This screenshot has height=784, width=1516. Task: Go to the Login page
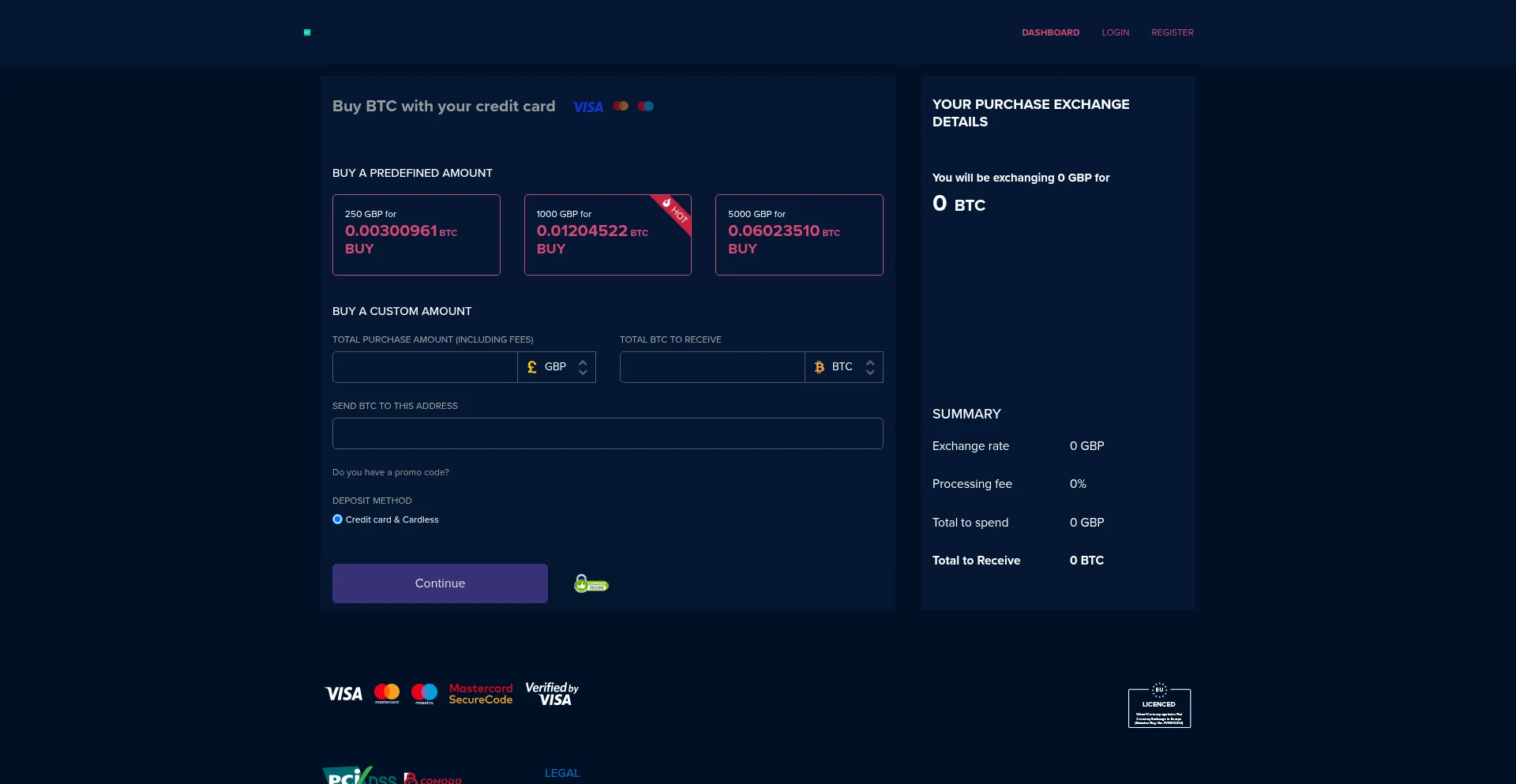click(1115, 32)
